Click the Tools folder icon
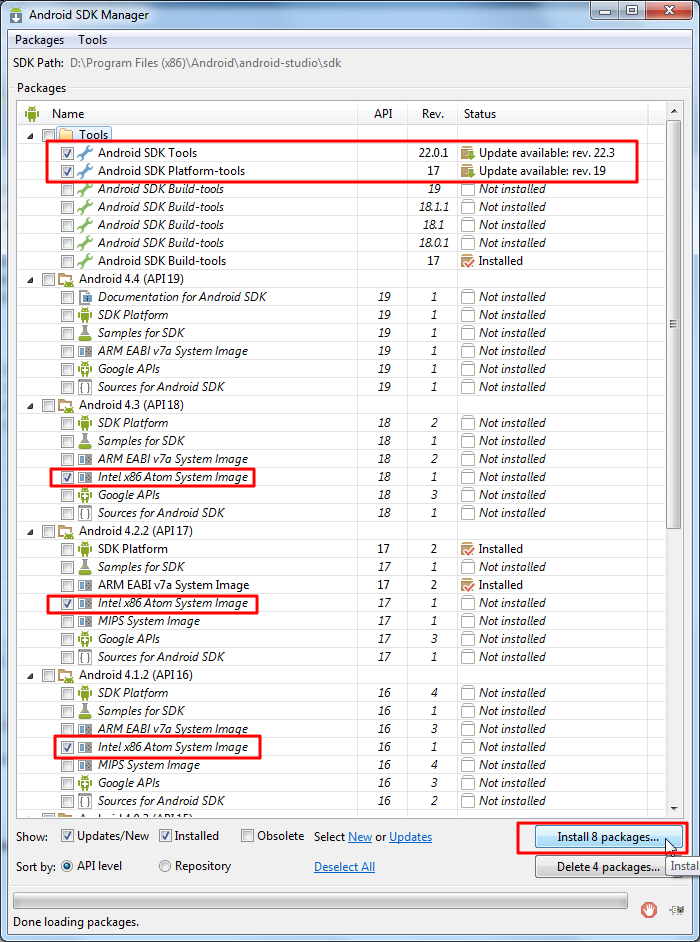700x942 pixels. coord(65,135)
